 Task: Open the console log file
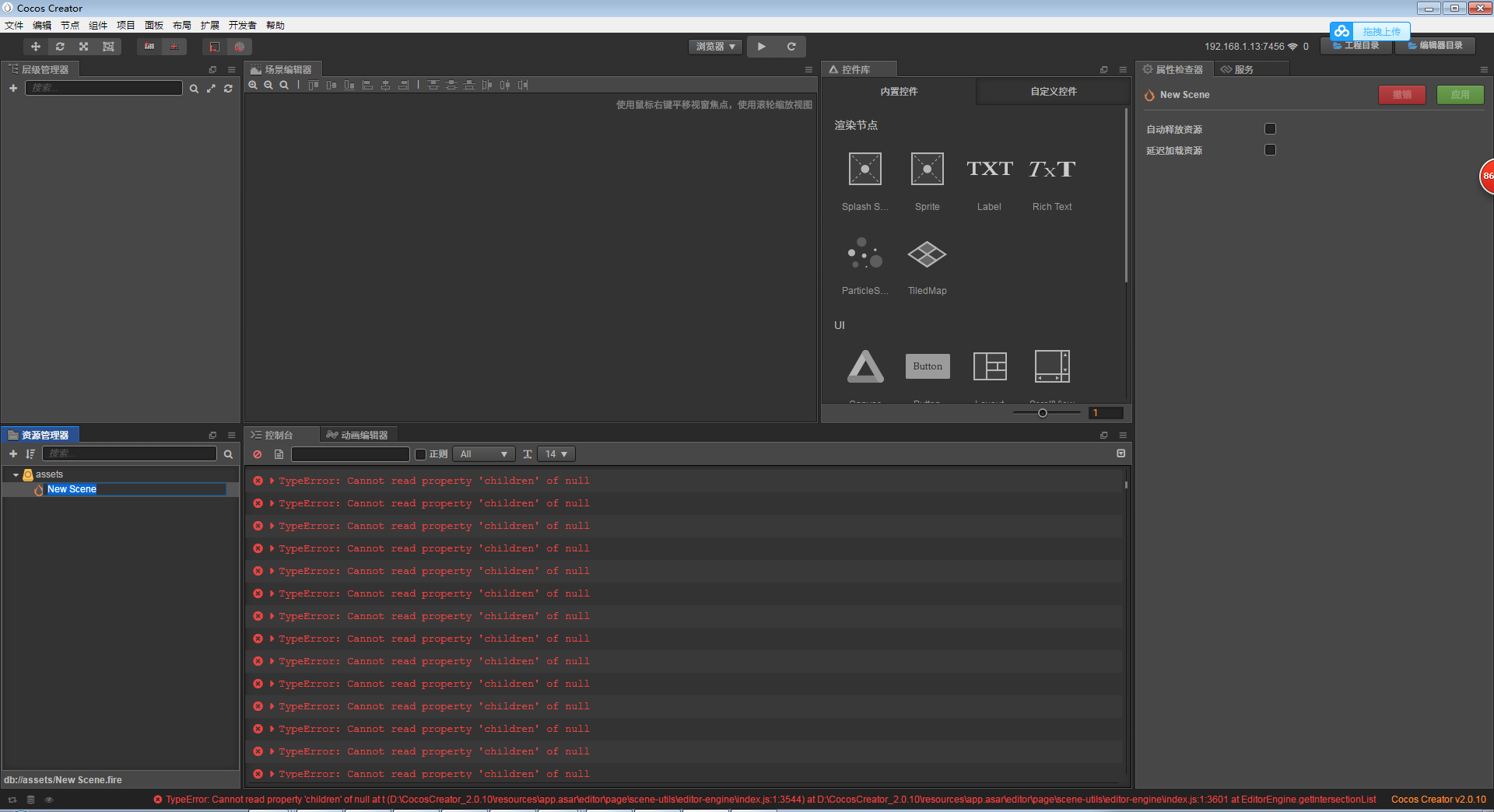(x=279, y=454)
